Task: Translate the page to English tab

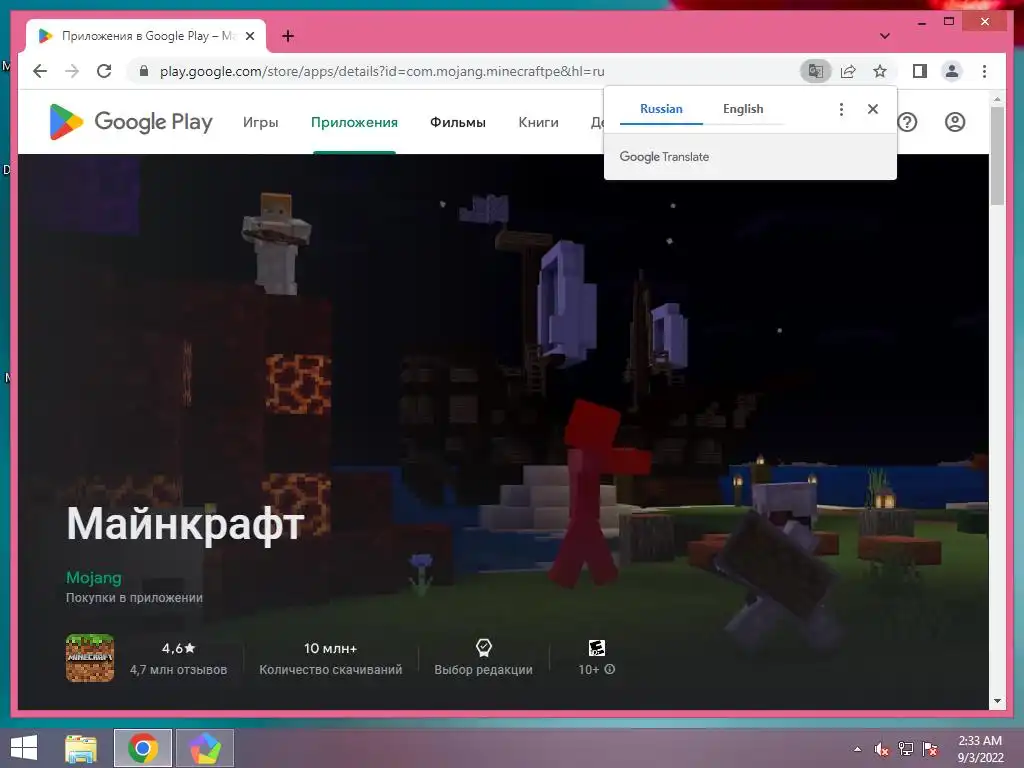Action: (x=743, y=109)
